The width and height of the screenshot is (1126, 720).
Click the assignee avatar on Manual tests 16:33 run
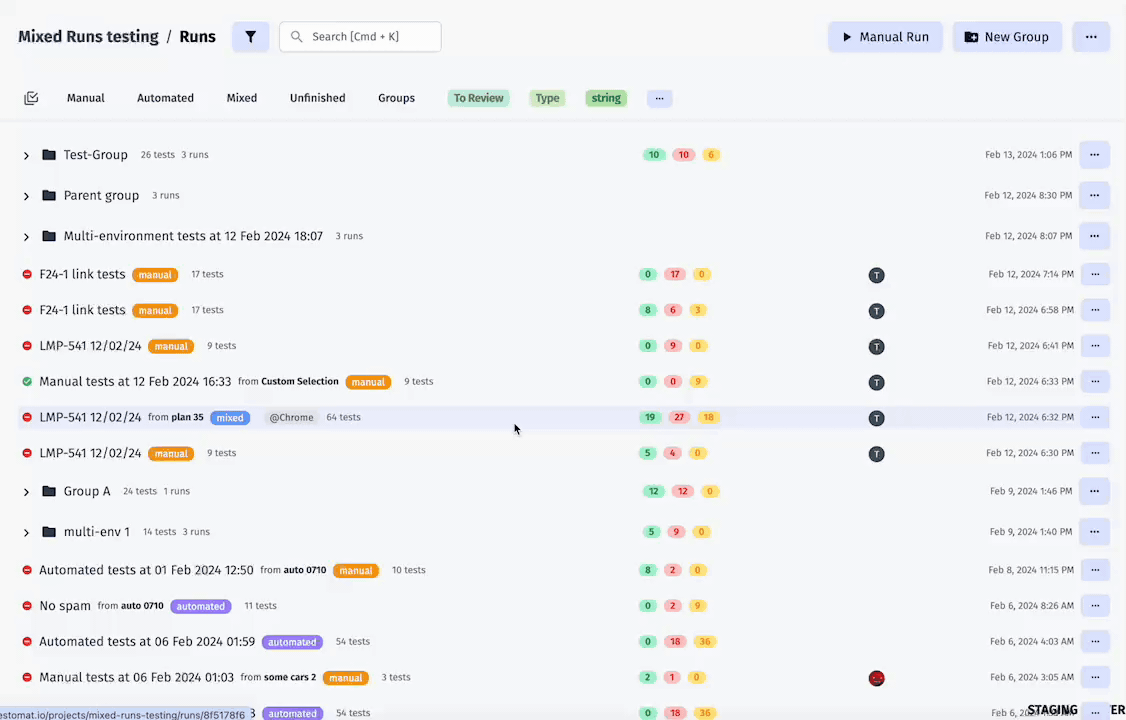point(876,382)
